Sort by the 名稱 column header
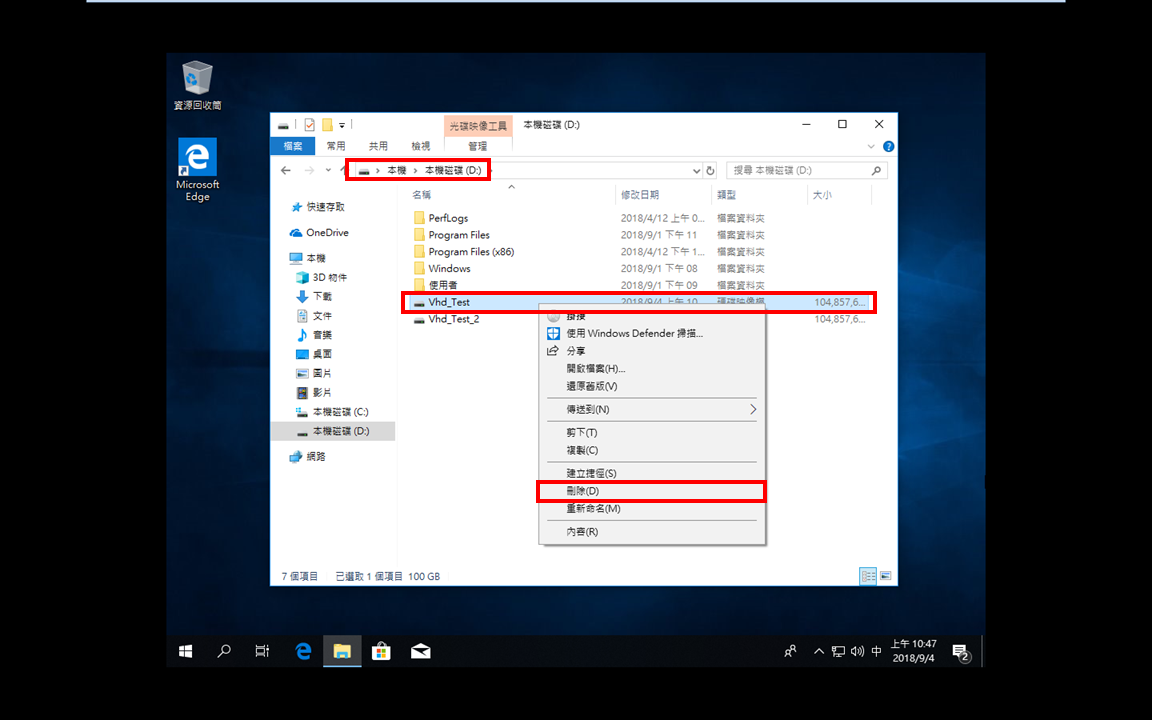The image size is (1152, 720). click(x=422, y=195)
